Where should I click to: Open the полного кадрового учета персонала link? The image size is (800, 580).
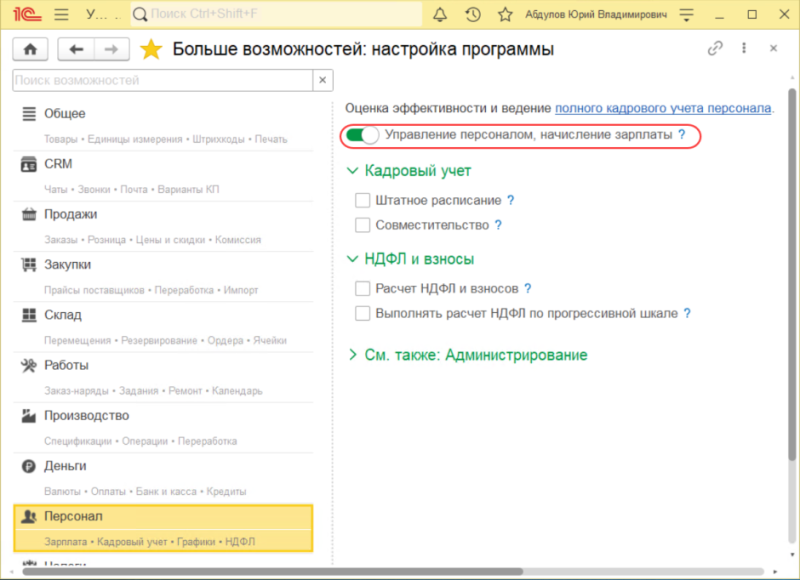[x=663, y=107]
